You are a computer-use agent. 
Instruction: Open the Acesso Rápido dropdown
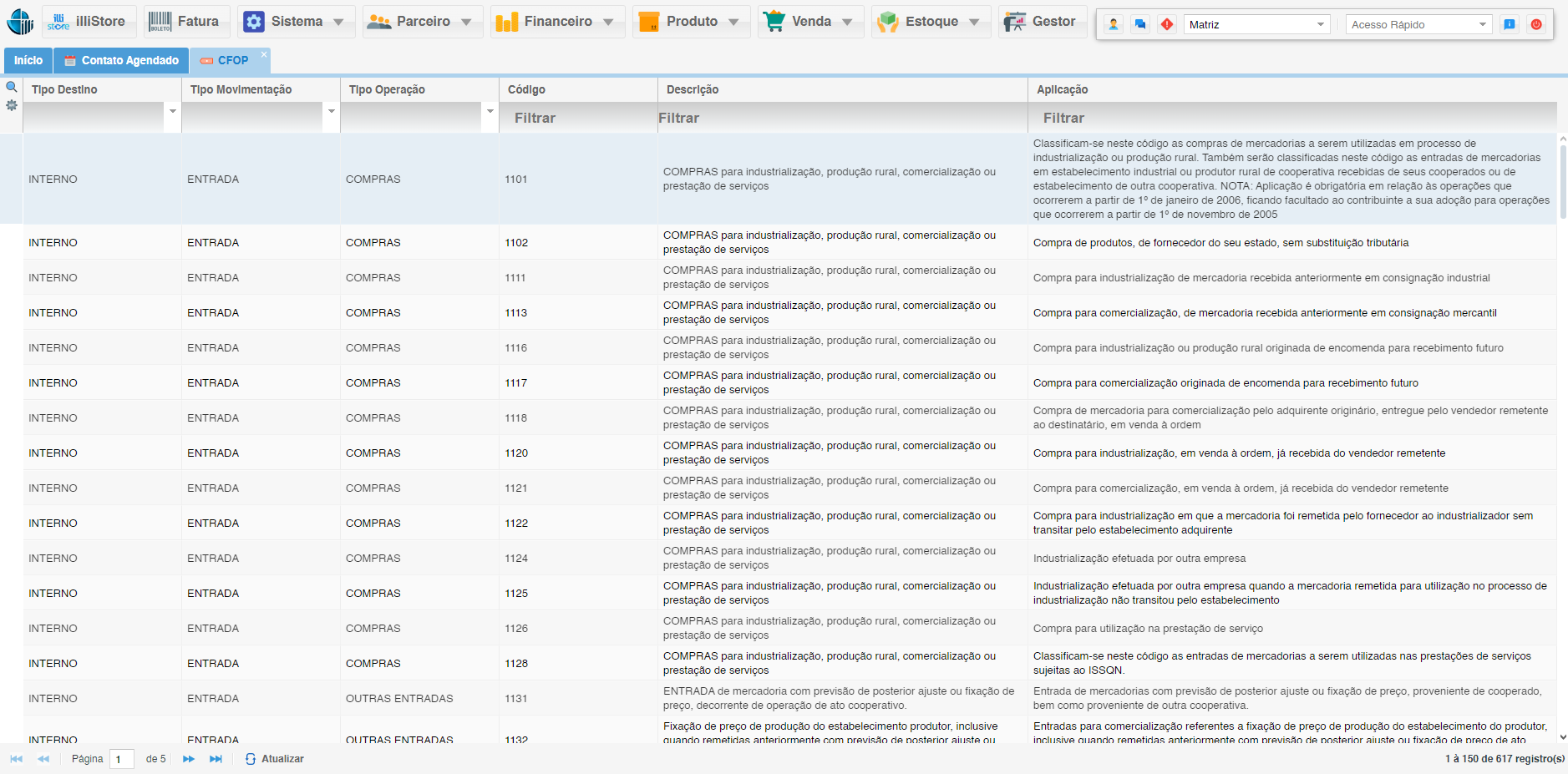pyautogui.click(x=1483, y=24)
